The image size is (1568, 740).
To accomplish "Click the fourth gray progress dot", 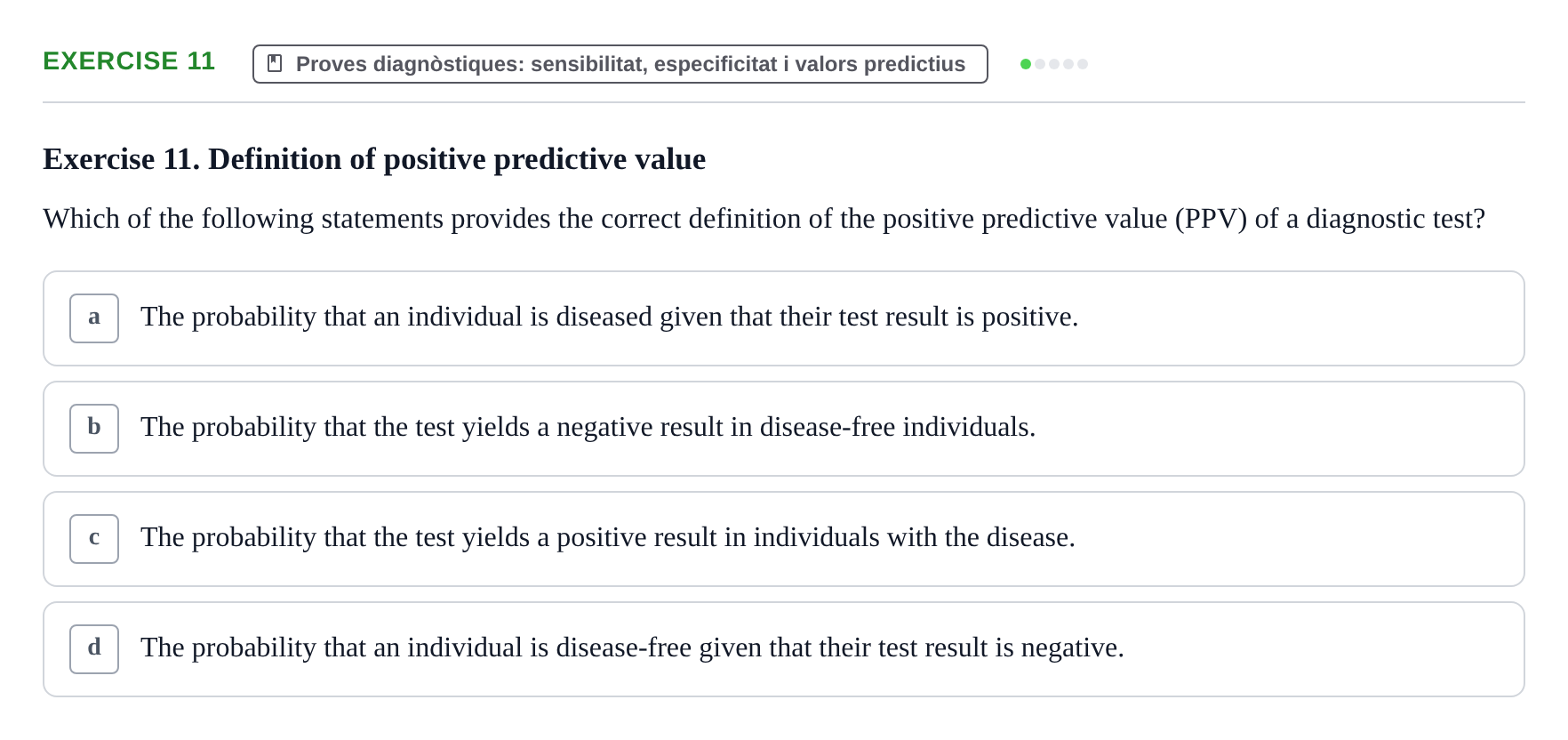I will 1068,64.
